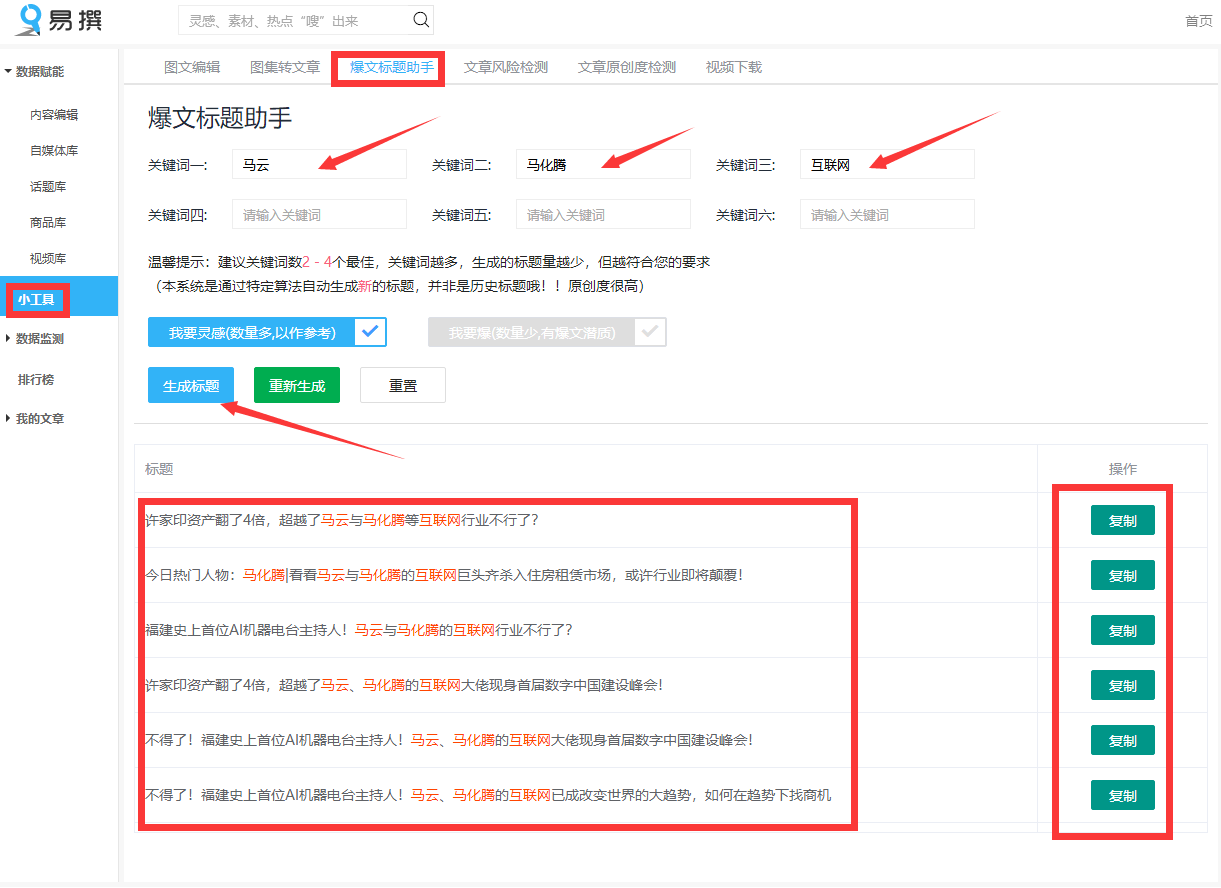Focus the empty 关键词五 input

pyautogui.click(x=603, y=214)
